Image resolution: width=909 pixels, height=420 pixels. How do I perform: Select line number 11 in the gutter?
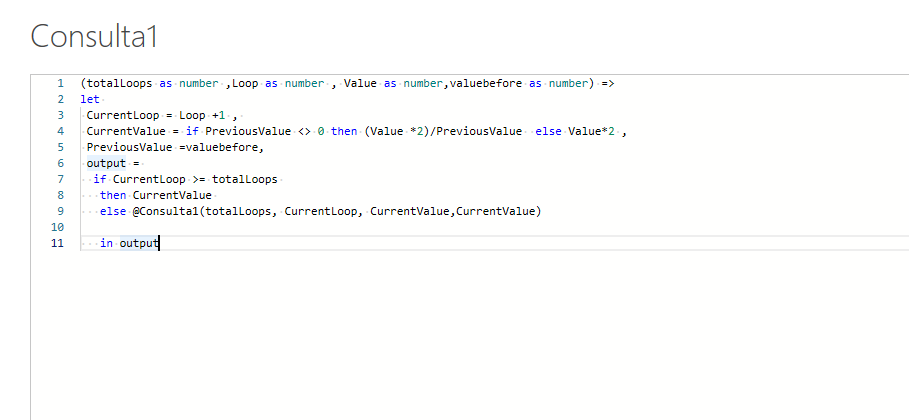point(57,243)
